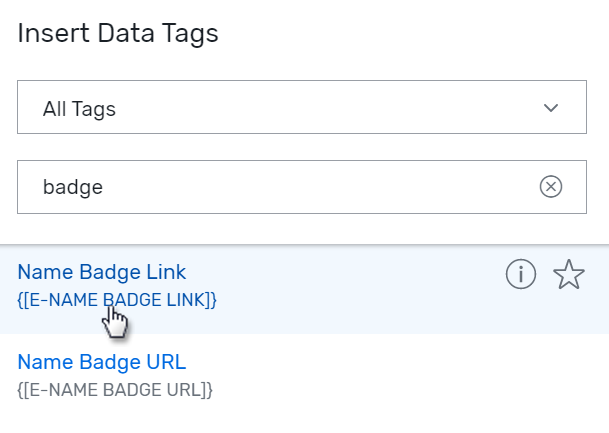This screenshot has width=609, height=433.
Task: Click the star icon on Name Badge Link
Action: (x=568, y=274)
